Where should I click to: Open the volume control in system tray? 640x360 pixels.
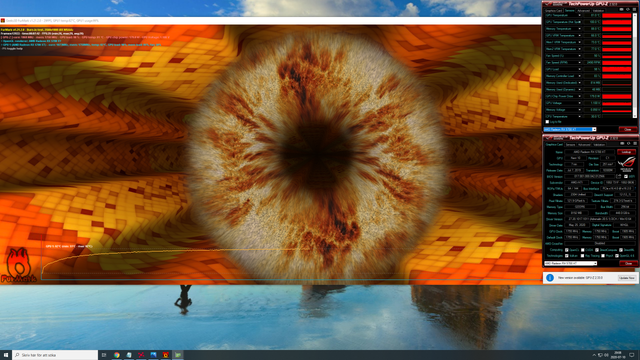(x=607, y=355)
